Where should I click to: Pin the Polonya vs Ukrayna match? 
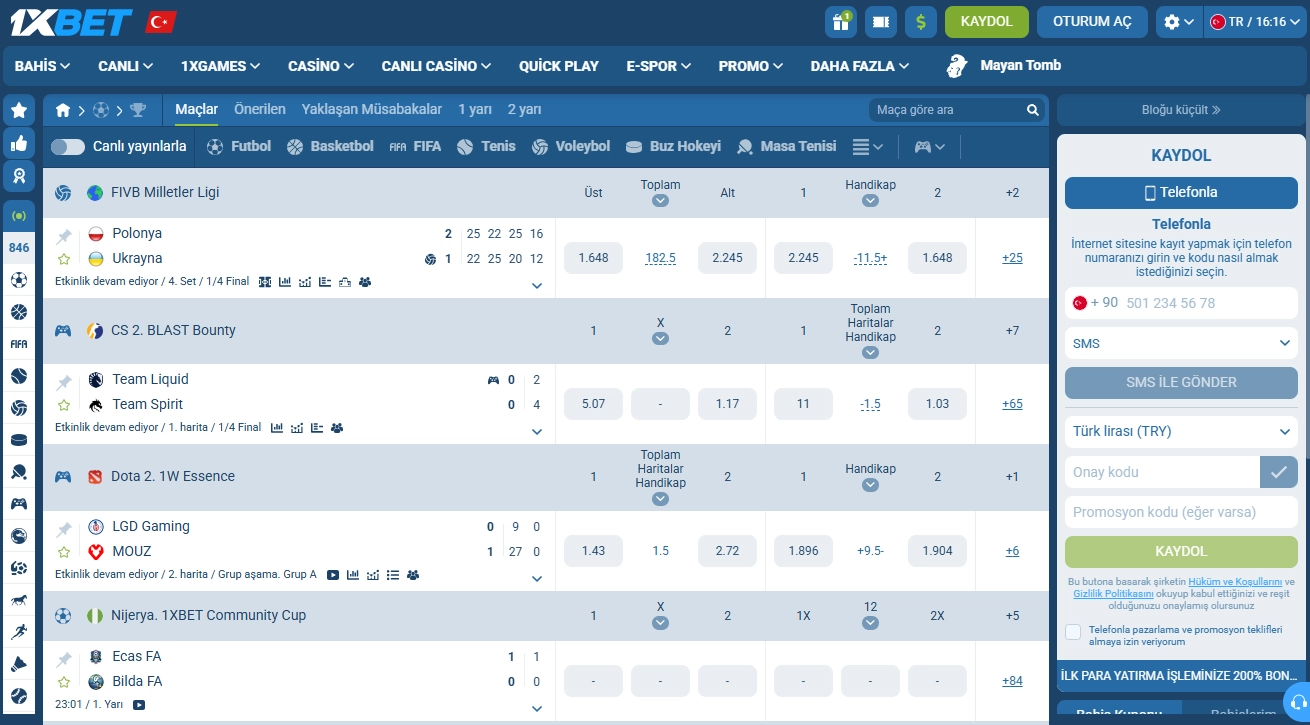64,236
